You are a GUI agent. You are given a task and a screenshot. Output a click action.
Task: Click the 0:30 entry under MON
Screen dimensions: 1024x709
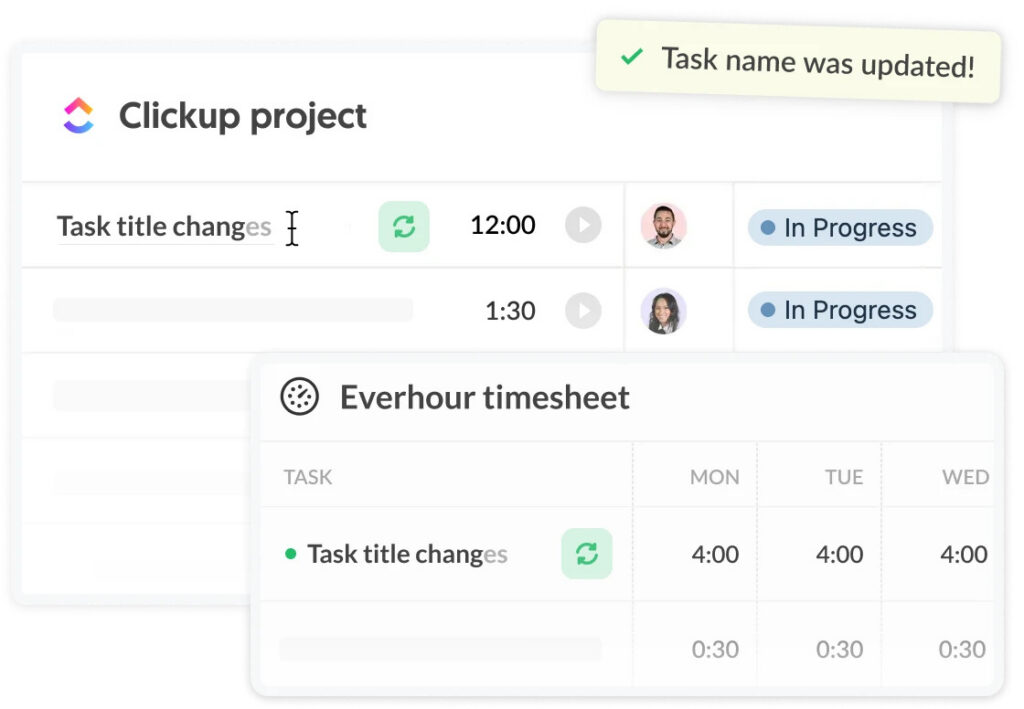[714, 649]
